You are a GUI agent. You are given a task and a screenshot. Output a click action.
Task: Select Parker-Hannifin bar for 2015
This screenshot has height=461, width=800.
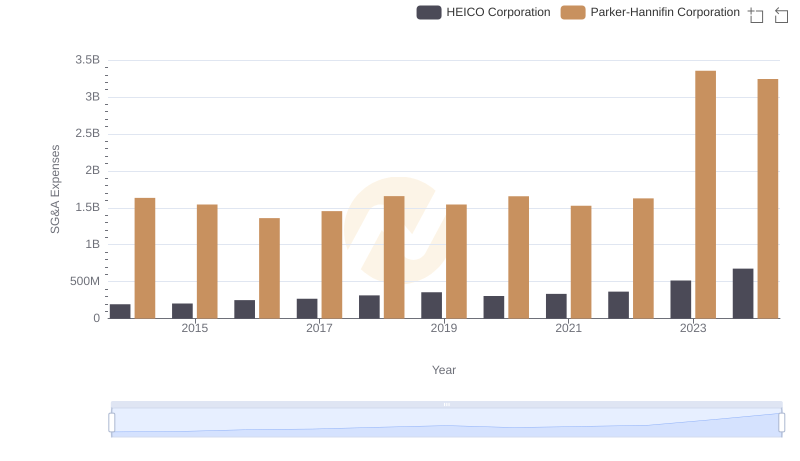tap(207, 262)
